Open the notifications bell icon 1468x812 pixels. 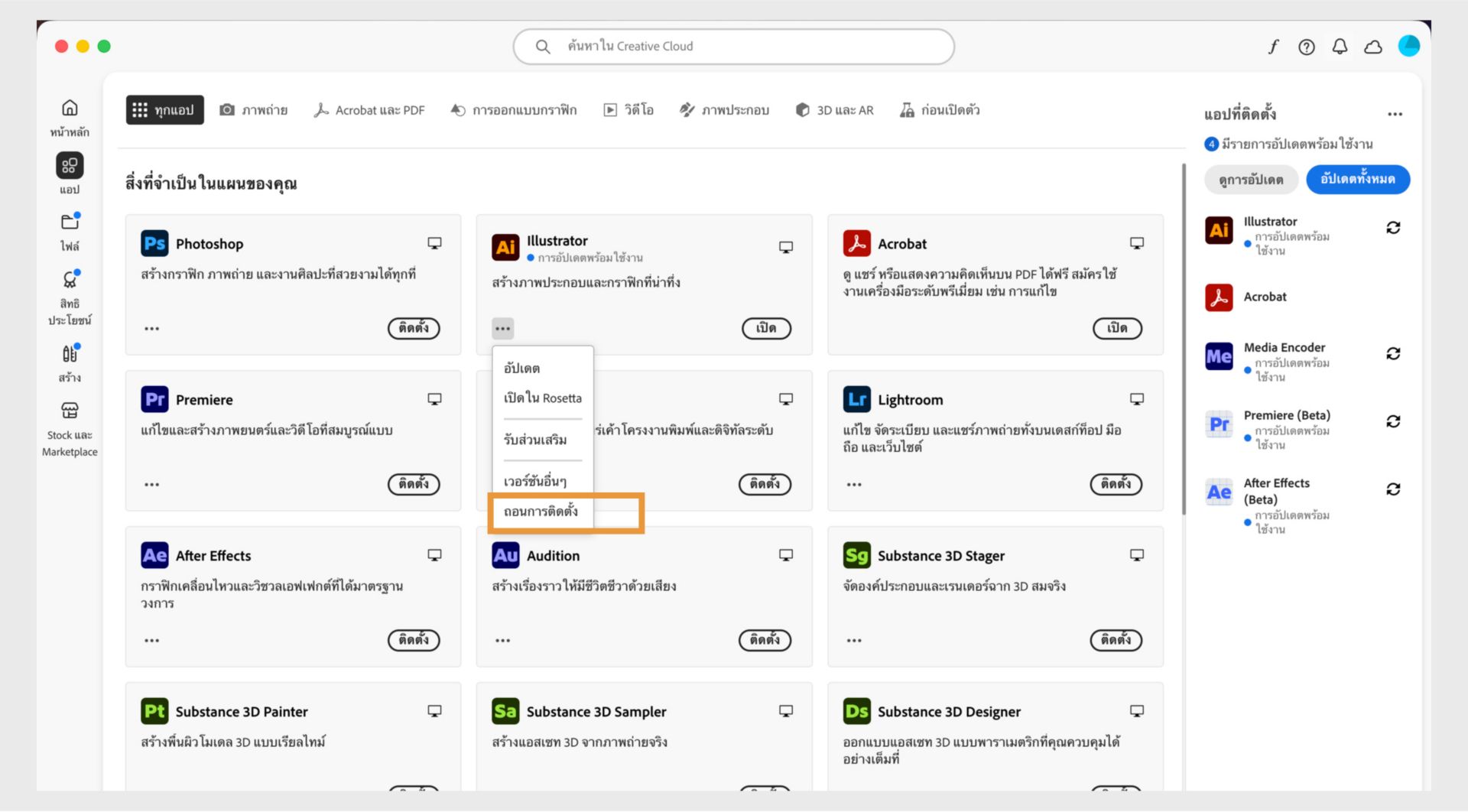(x=1340, y=47)
